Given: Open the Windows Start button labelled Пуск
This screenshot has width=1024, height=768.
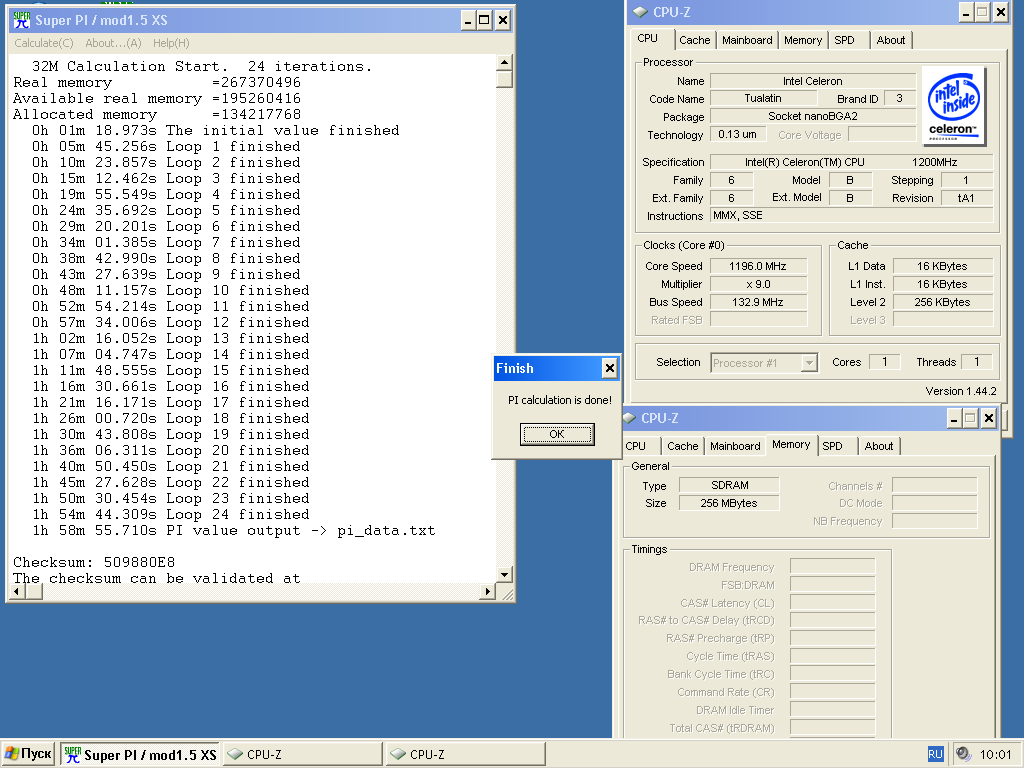Looking at the screenshot, I should tap(28, 754).
